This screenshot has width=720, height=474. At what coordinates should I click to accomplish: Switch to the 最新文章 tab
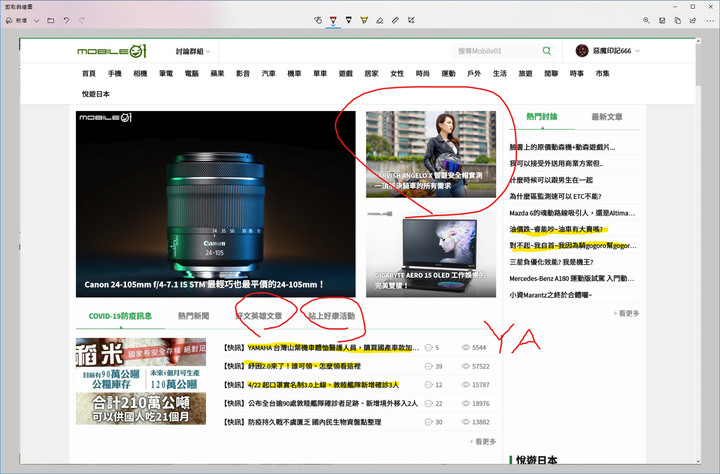607,117
